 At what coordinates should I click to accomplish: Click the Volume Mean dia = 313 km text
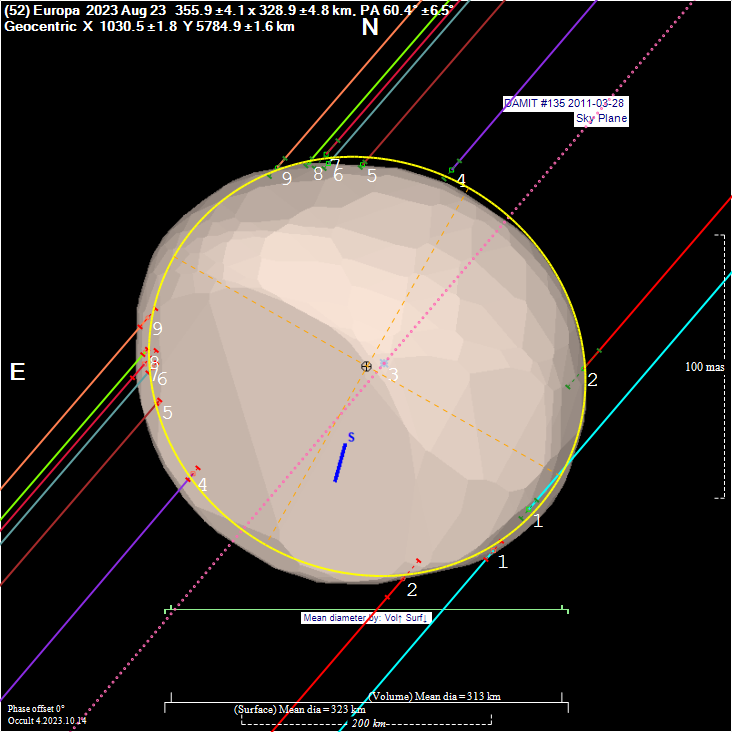(x=435, y=696)
